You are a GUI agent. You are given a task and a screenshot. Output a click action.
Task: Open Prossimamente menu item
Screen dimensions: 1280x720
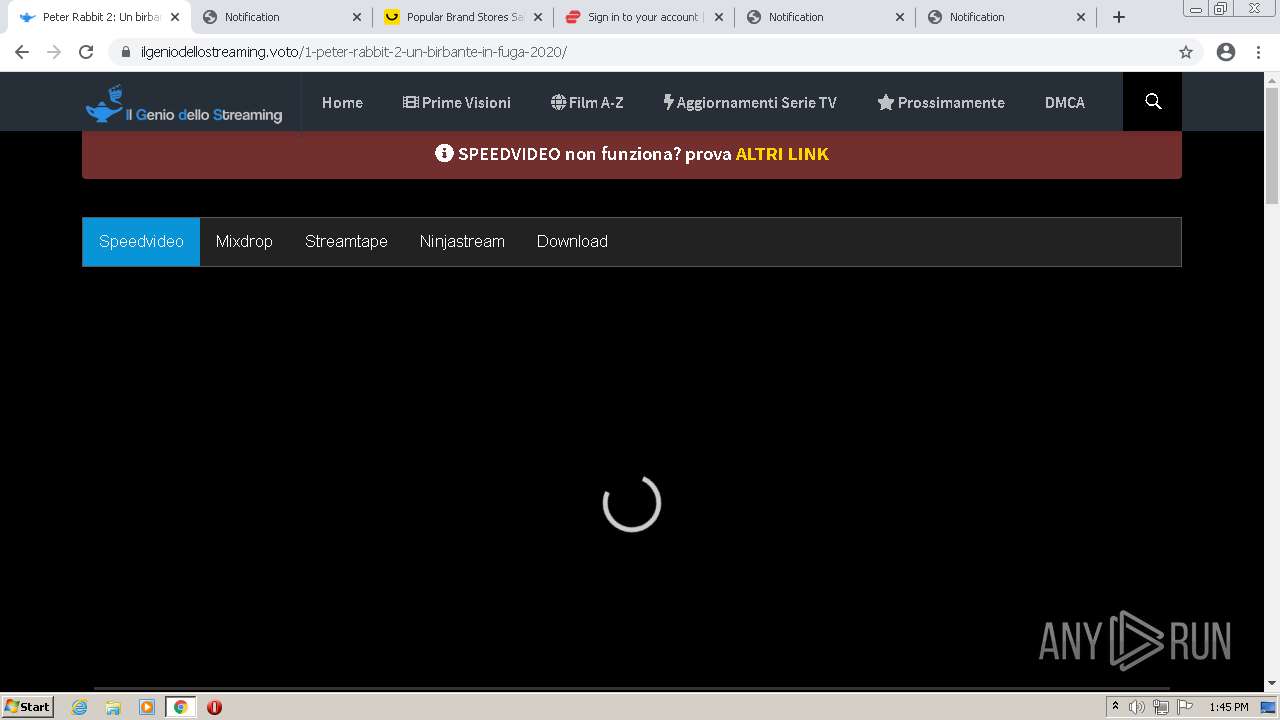click(941, 102)
